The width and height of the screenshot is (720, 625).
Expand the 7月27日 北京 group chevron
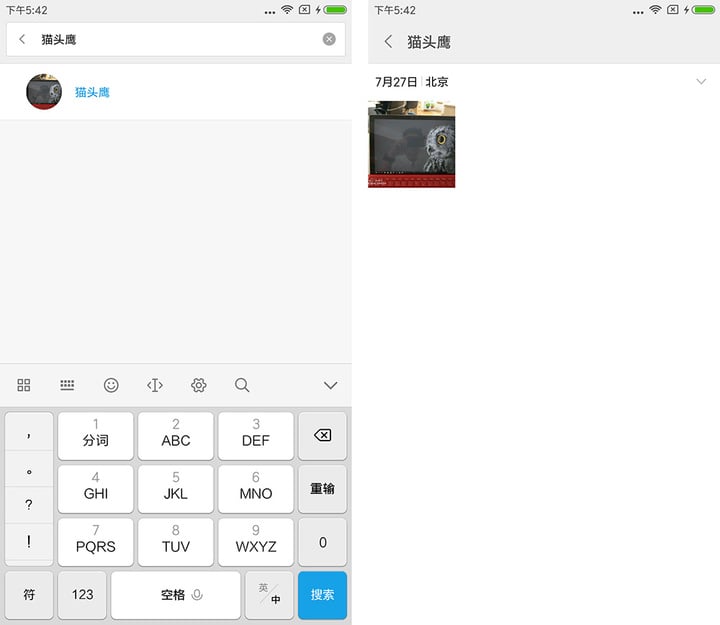(701, 82)
